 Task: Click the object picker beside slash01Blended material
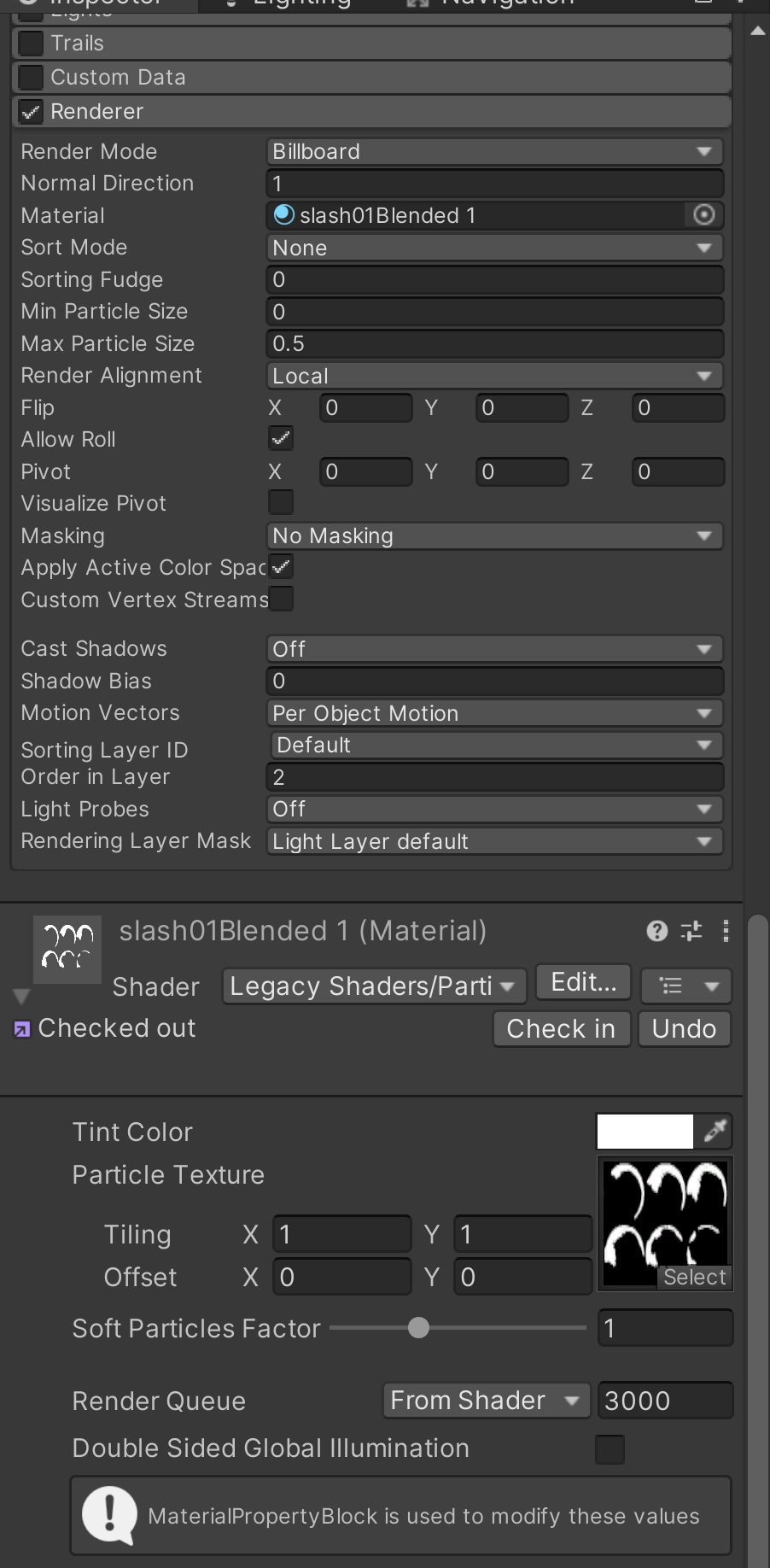tap(703, 215)
